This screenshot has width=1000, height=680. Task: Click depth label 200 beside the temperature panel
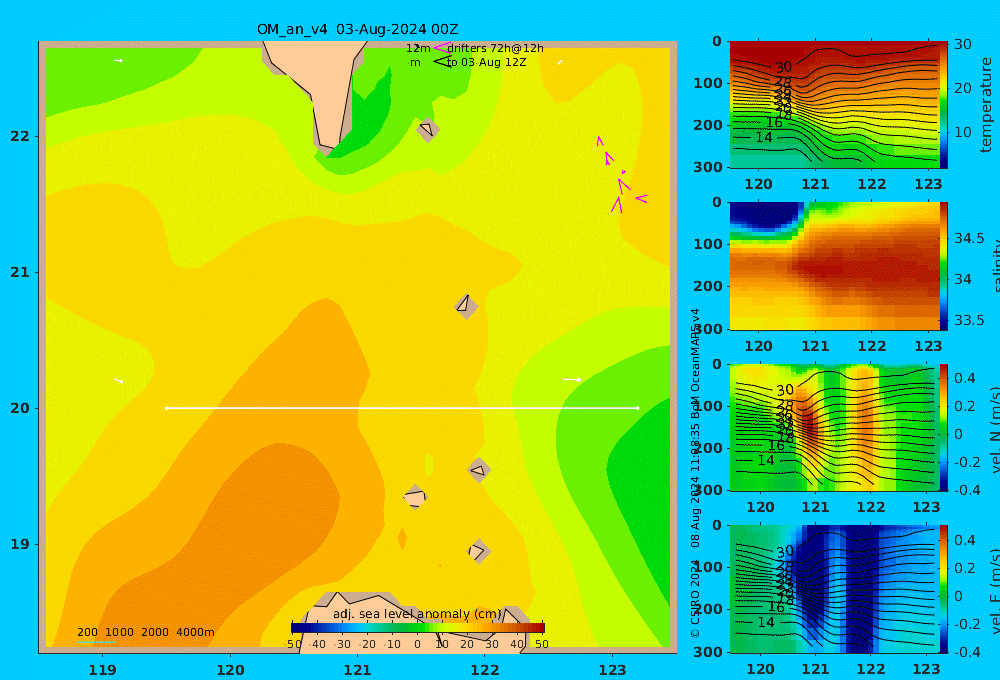708,124
